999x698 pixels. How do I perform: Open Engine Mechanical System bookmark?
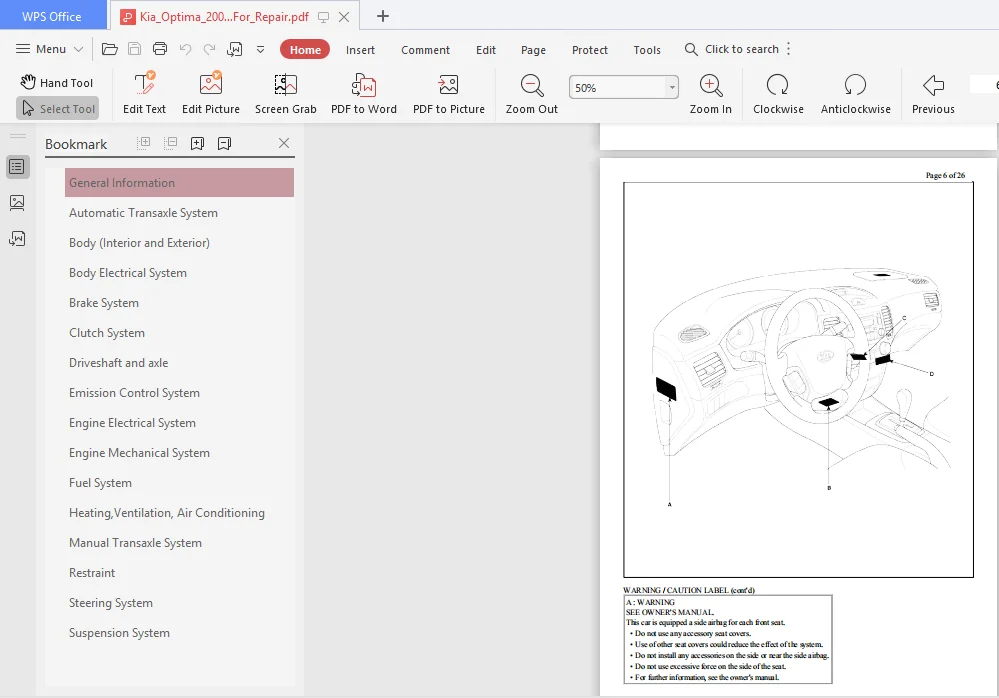[139, 453]
